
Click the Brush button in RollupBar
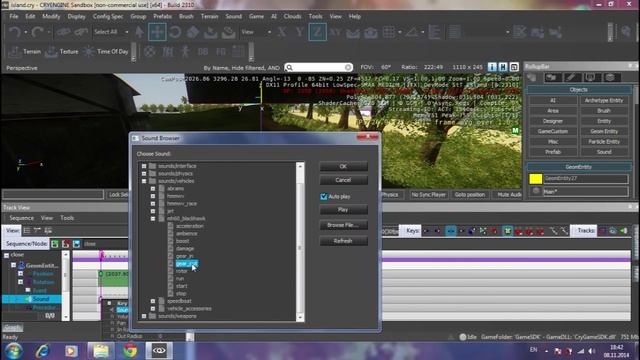tap(604, 111)
